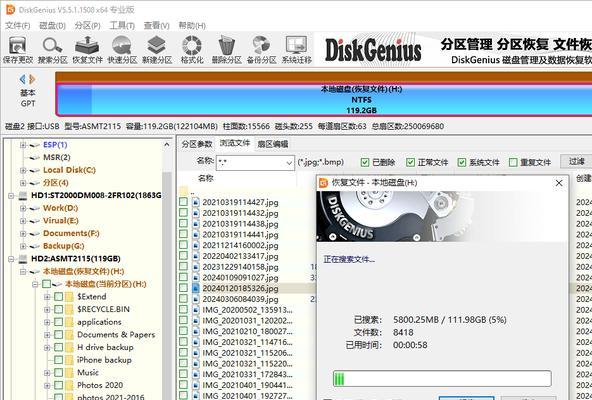Open the 搜索分区 search partition tool
Image resolution: width=592 pixels, height=400 pixels.
point(52,49)
